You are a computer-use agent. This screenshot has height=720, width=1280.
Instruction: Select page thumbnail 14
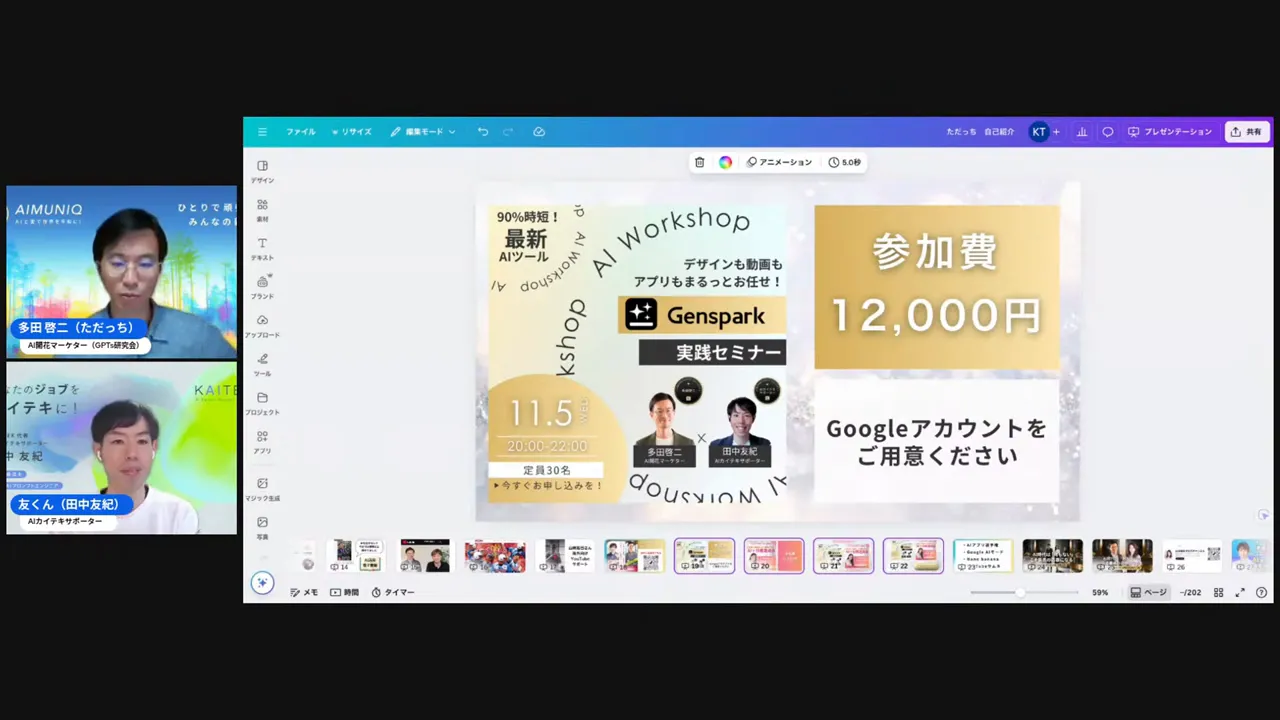355,556
